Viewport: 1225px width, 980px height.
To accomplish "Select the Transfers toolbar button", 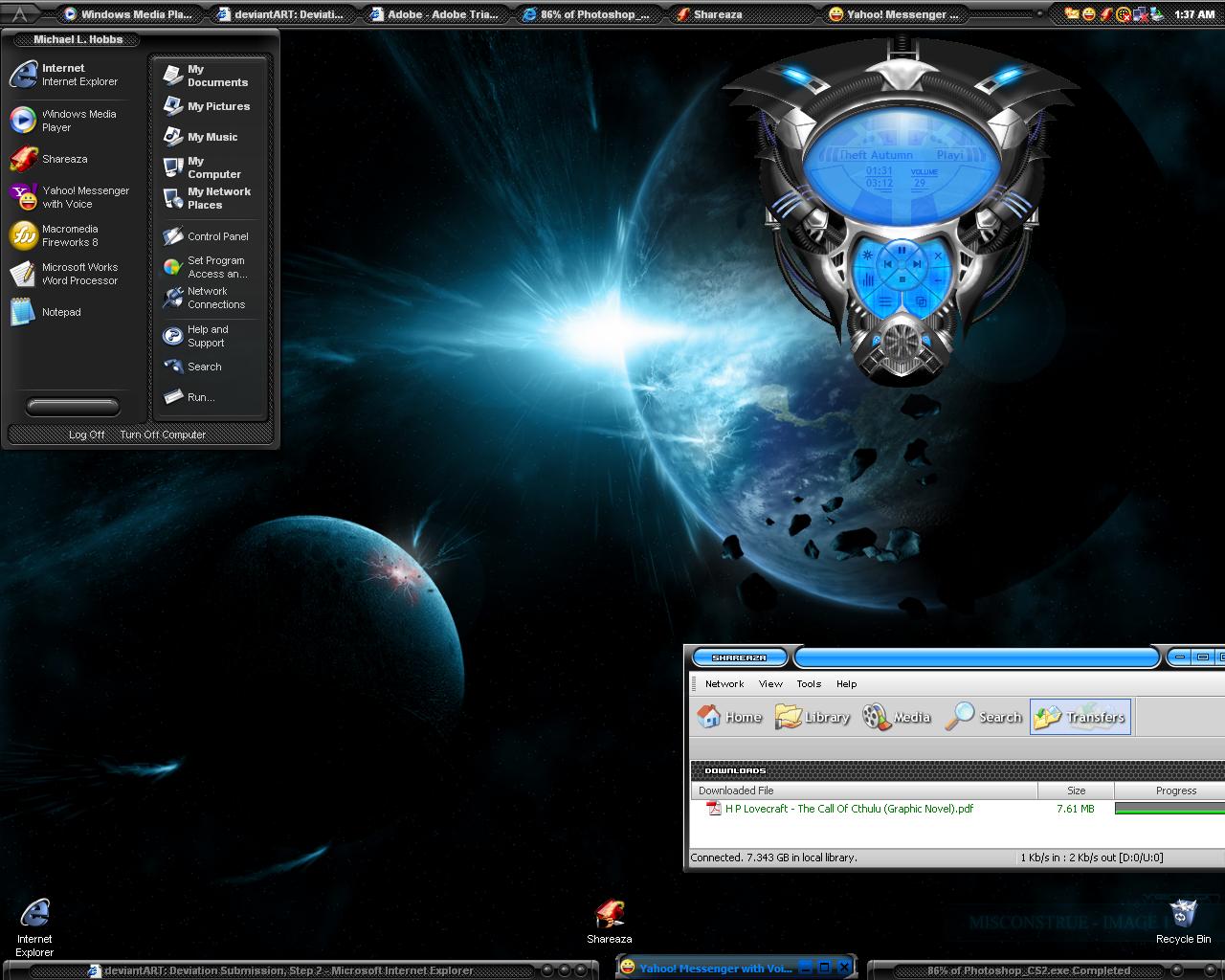I will point(1080,717).
